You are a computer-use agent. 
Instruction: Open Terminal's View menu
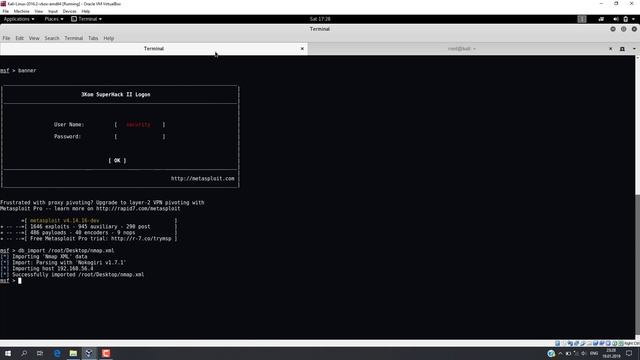tap(34, 38)
